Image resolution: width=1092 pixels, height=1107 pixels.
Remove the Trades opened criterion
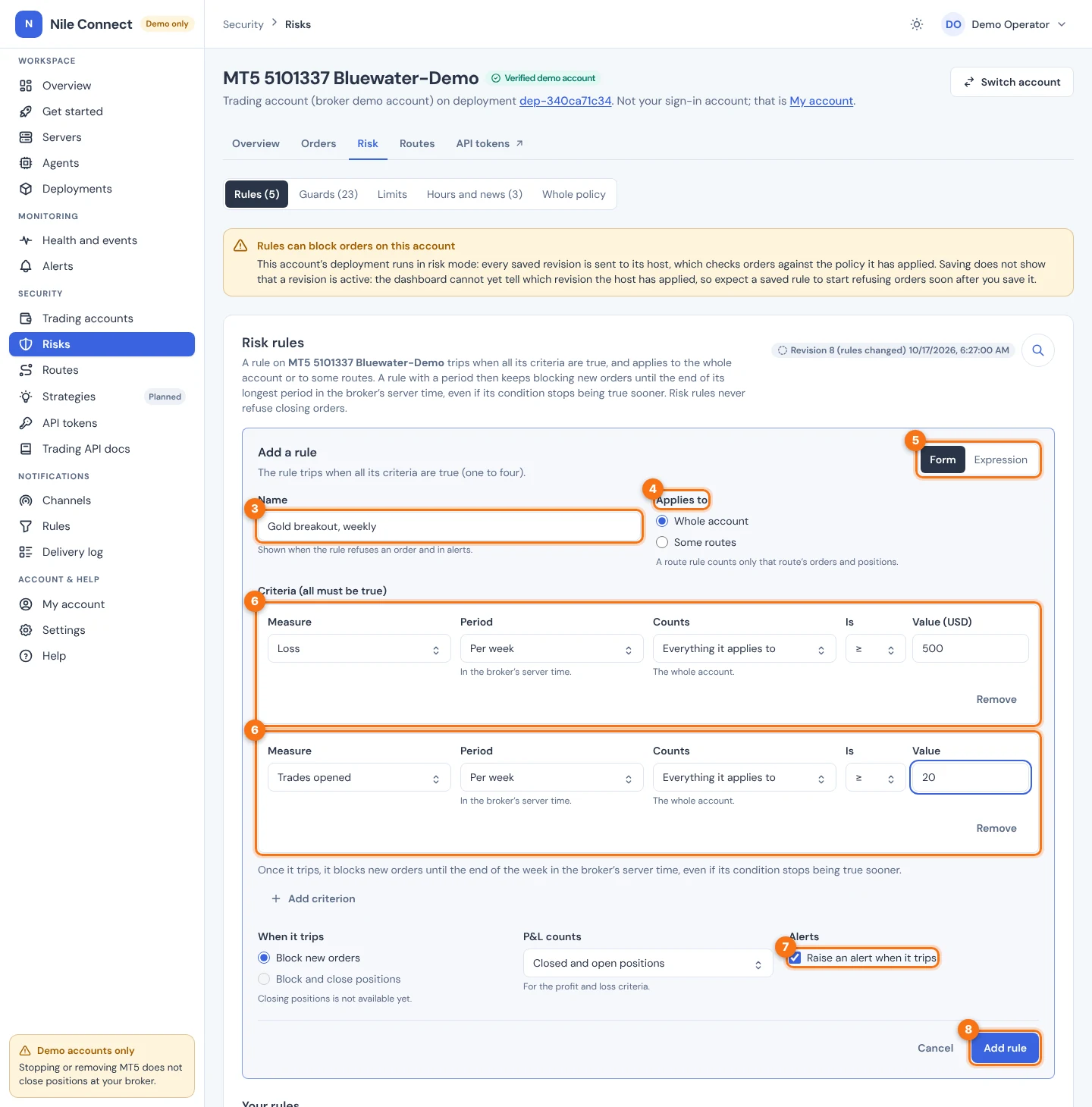coord(996,828)
